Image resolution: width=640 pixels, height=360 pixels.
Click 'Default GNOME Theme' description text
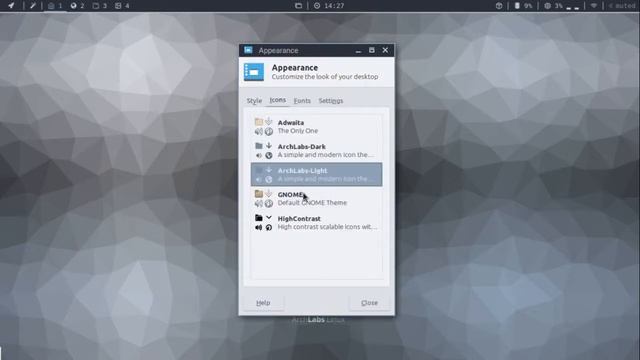click(x=312, y=203)
